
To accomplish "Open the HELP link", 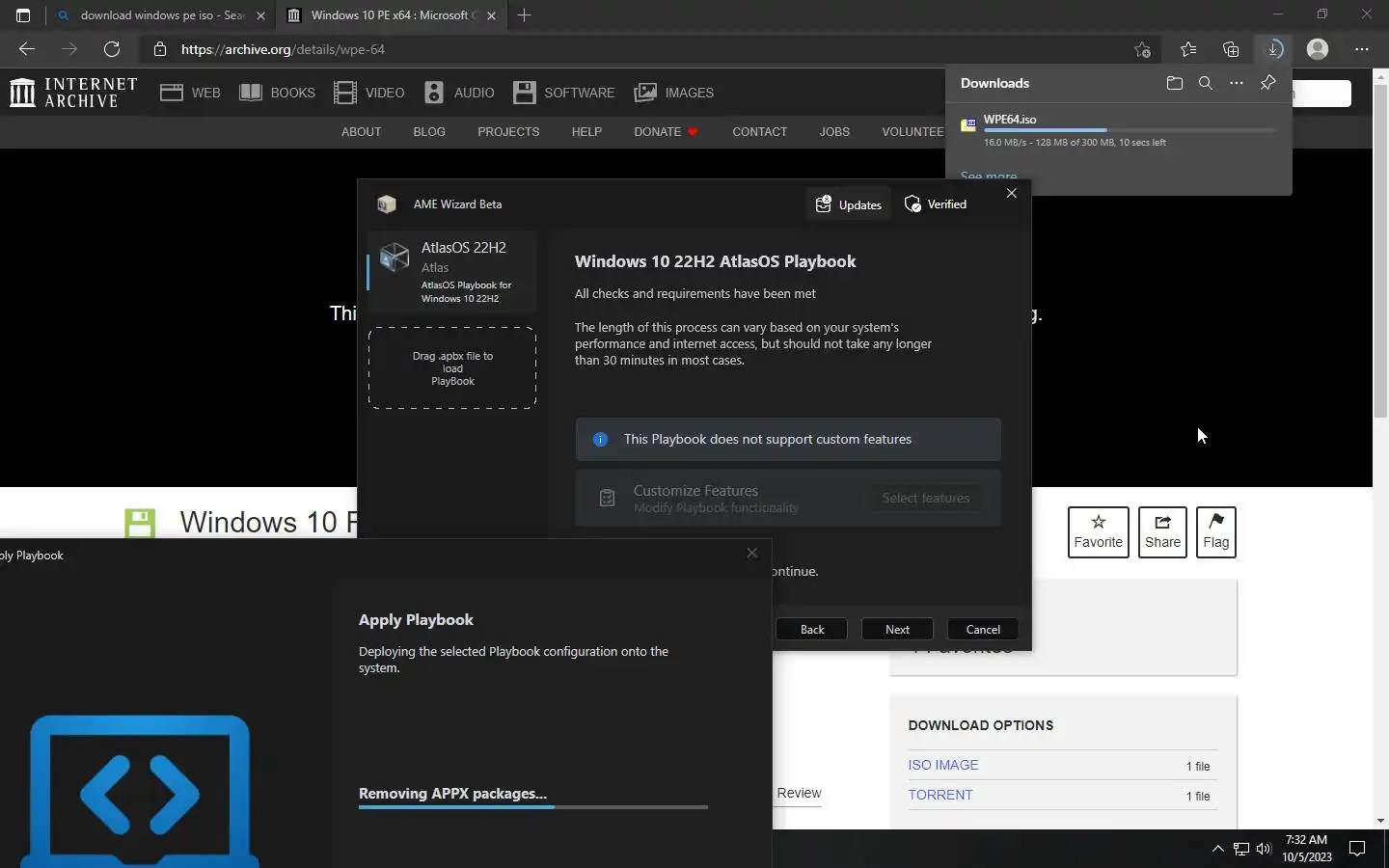I will (x=586, y=132).
